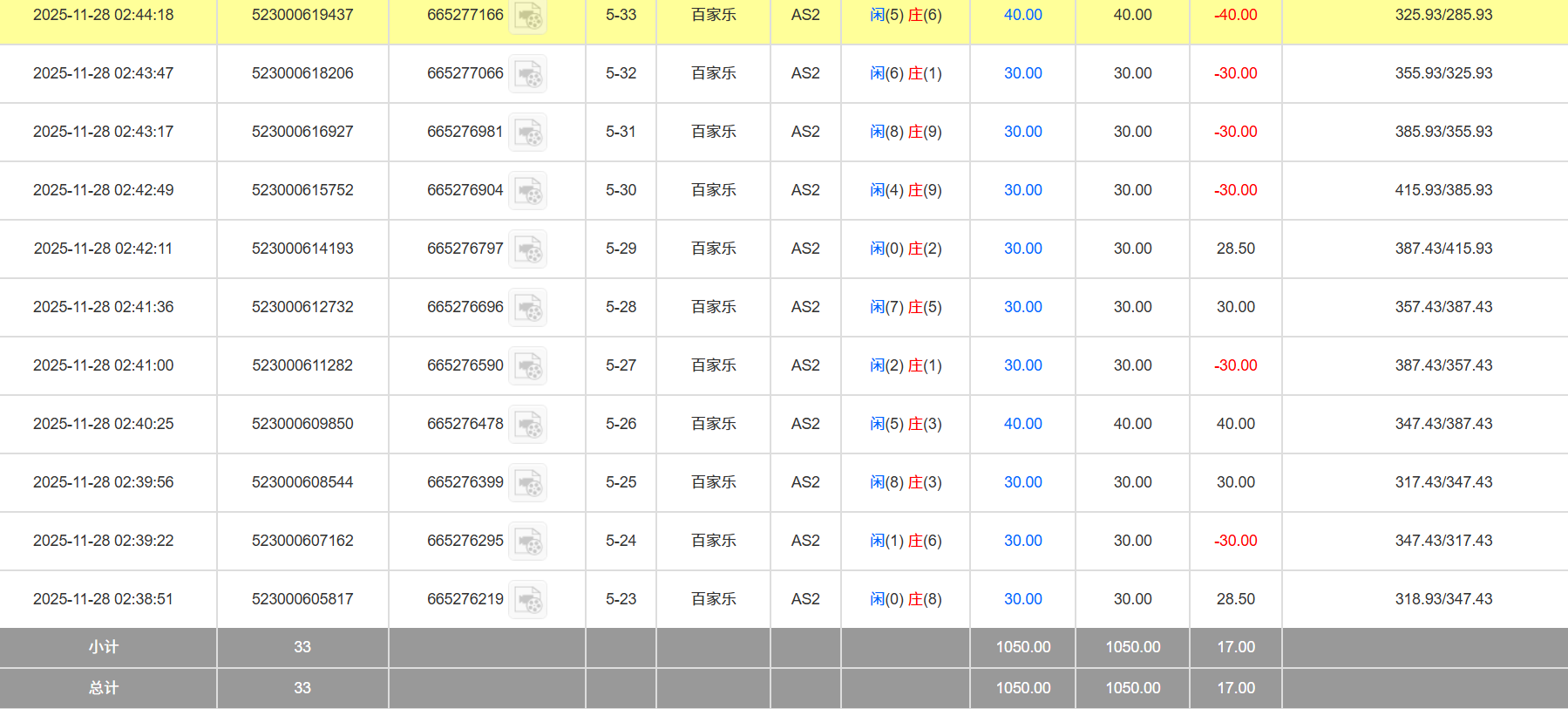
Task: Click video icon beside 665276590
Action: click(528, 366)
